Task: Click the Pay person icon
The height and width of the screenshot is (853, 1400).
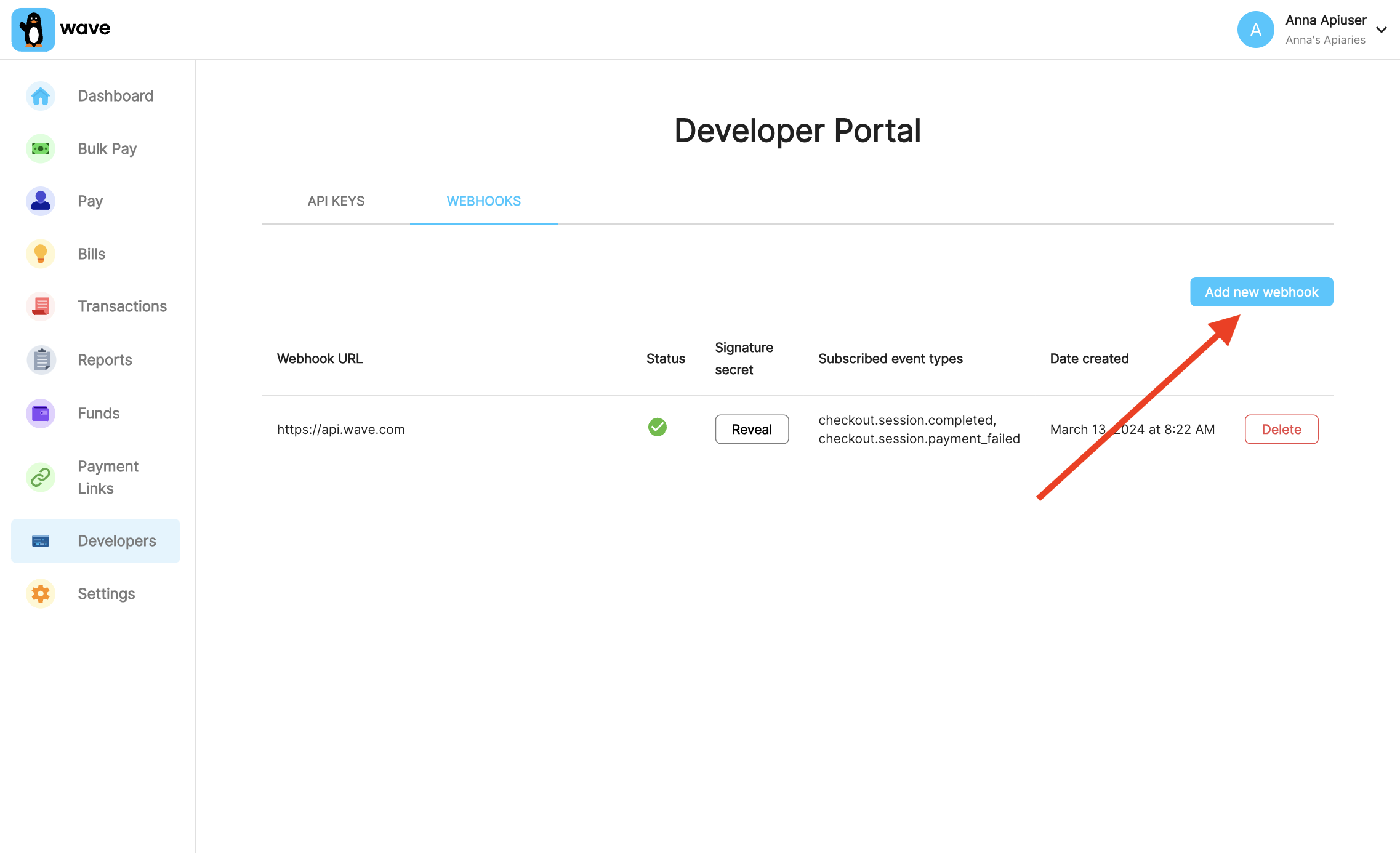Action: (40, 201)
